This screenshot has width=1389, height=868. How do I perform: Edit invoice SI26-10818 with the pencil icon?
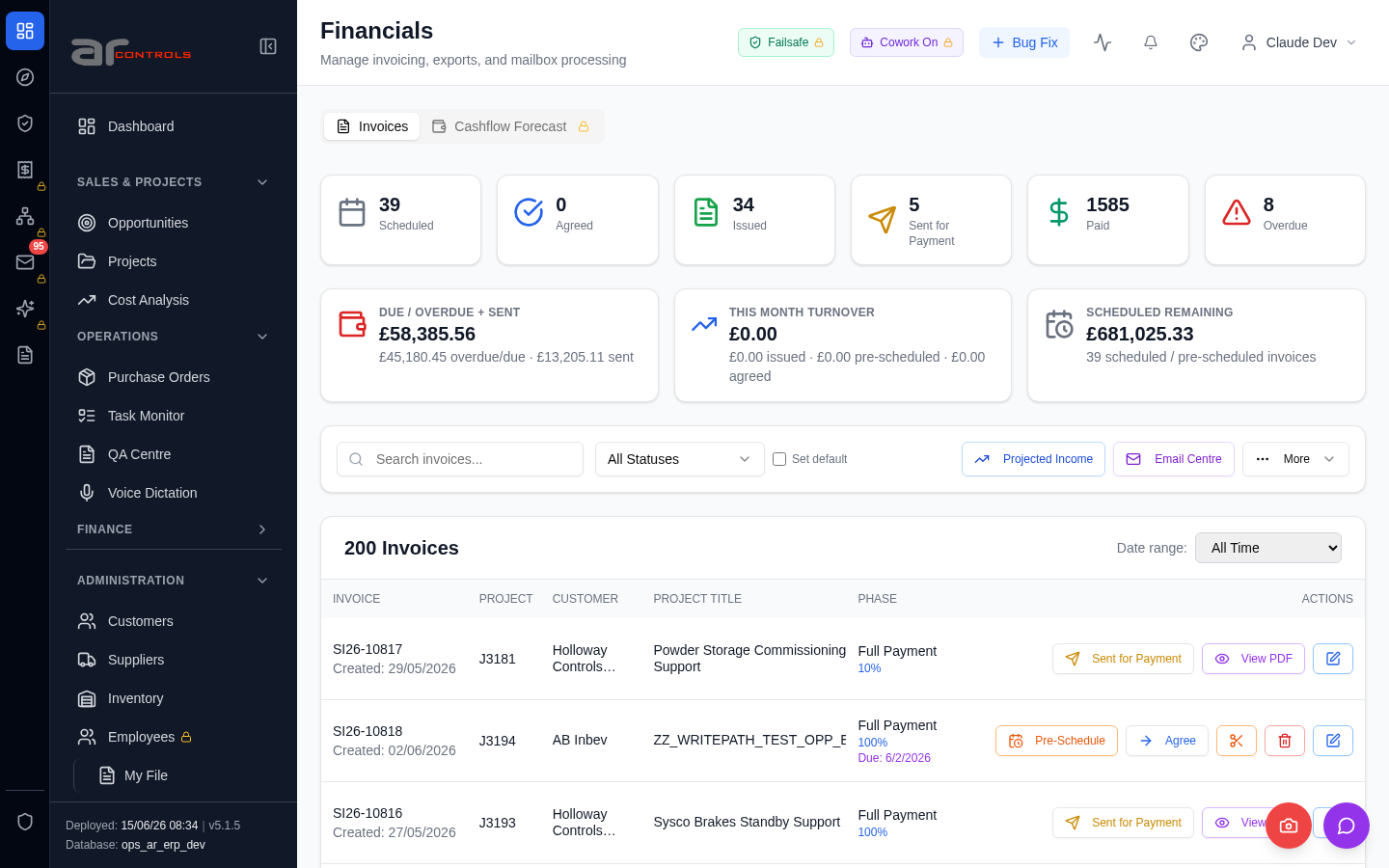click(x=1333, y=741)
